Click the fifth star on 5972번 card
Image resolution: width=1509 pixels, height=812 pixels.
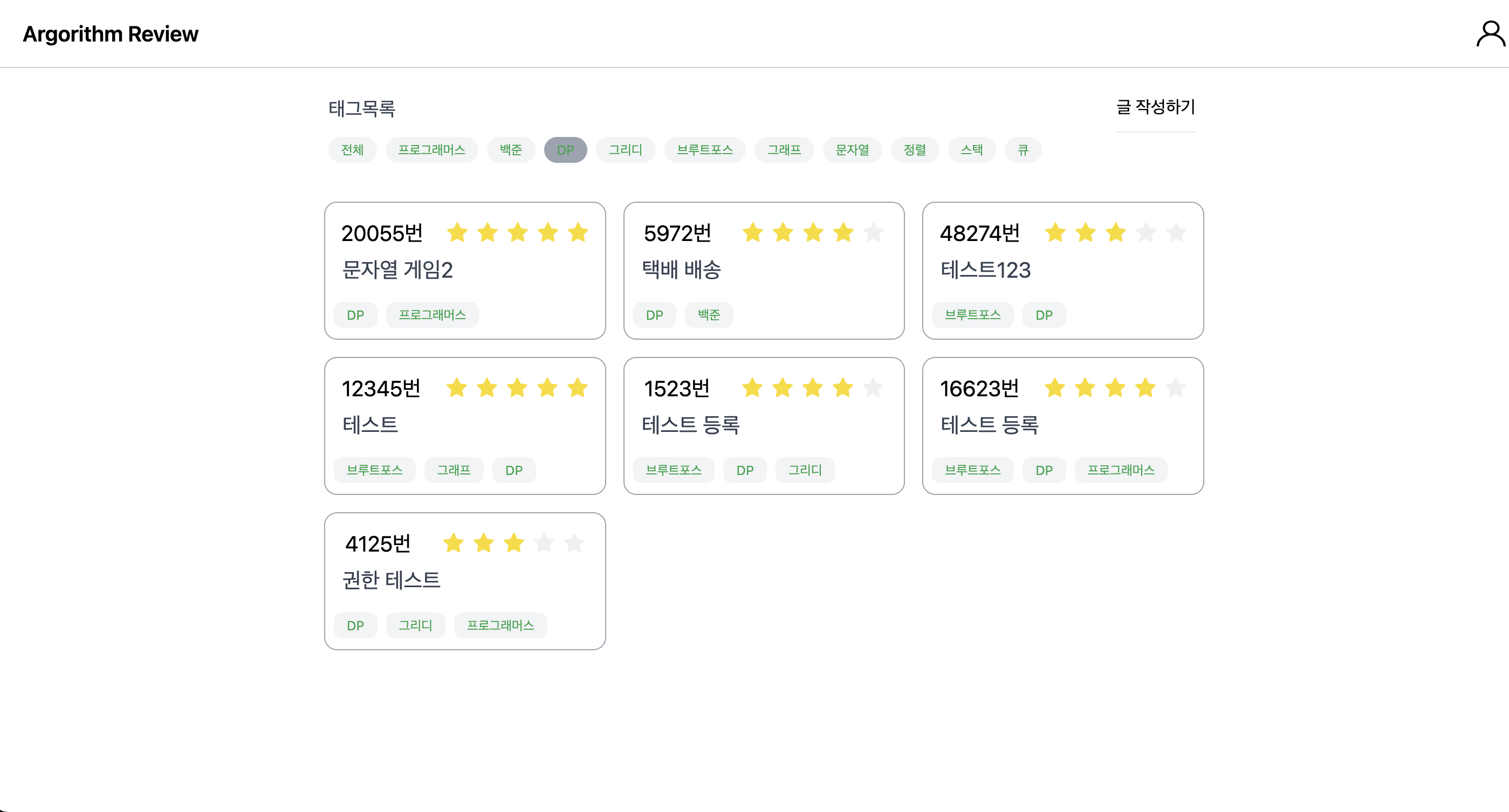[873, 232]
